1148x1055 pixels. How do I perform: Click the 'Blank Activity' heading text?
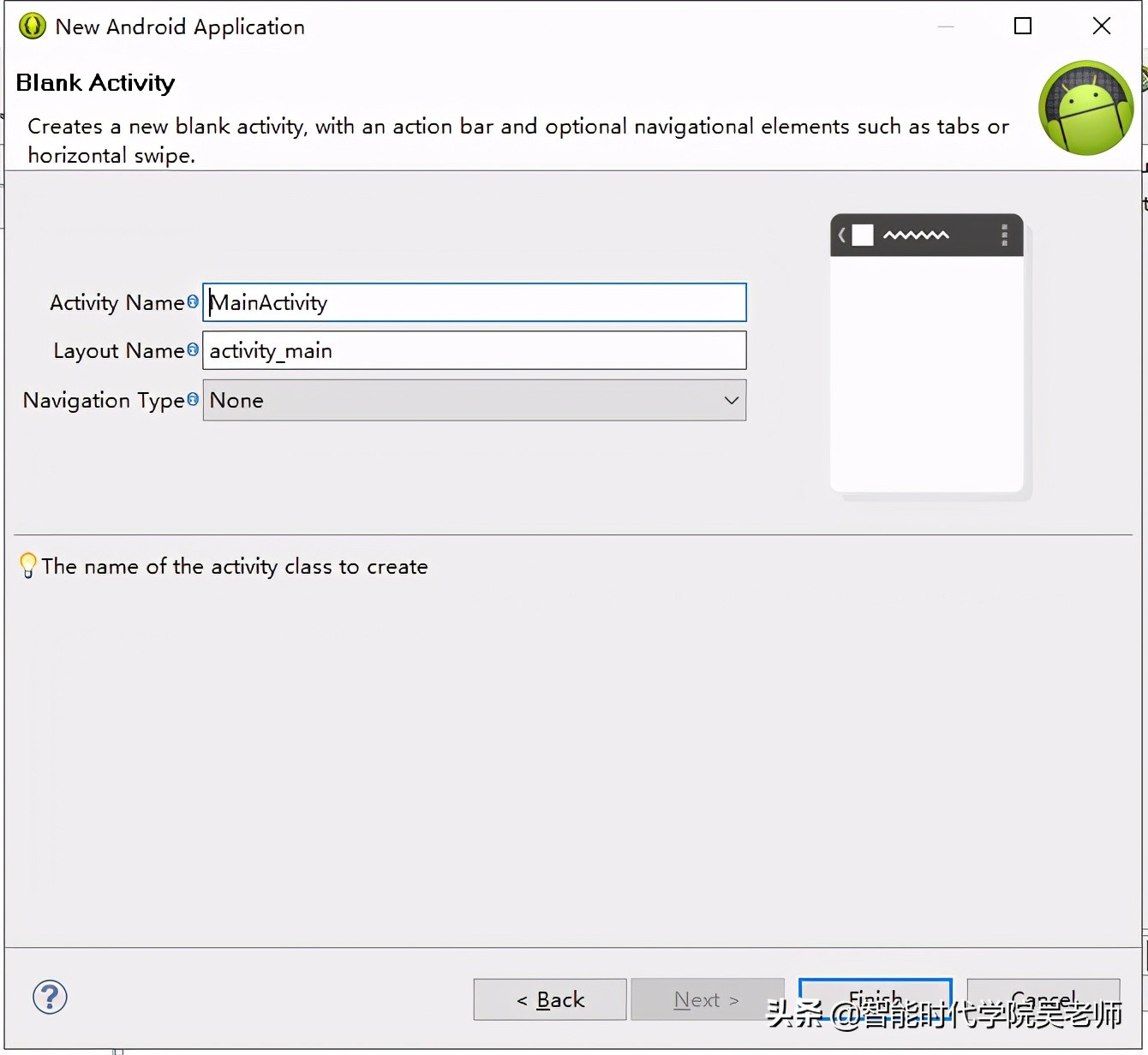click(96, 83)
